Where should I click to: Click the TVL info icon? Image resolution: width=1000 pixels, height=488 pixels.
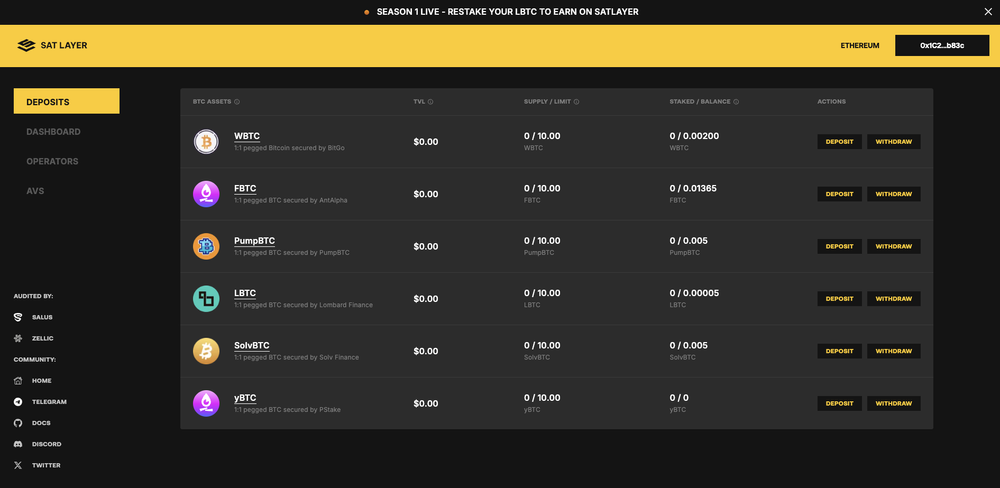pyautogui.click(x=430, y=102)
